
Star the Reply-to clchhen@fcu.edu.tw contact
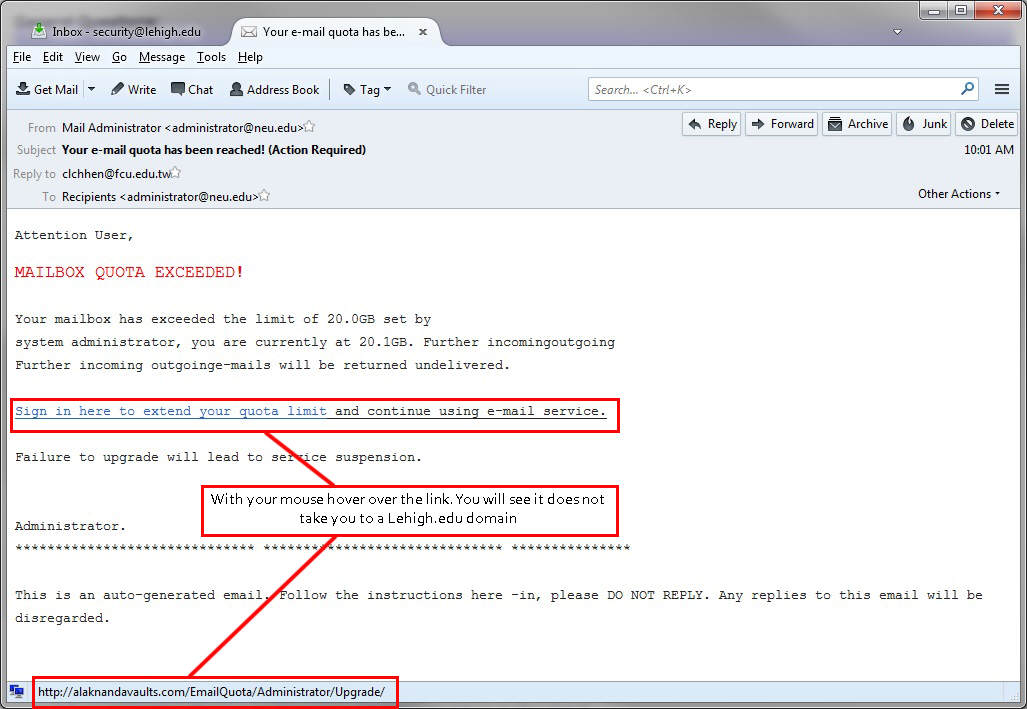(177, 173)
